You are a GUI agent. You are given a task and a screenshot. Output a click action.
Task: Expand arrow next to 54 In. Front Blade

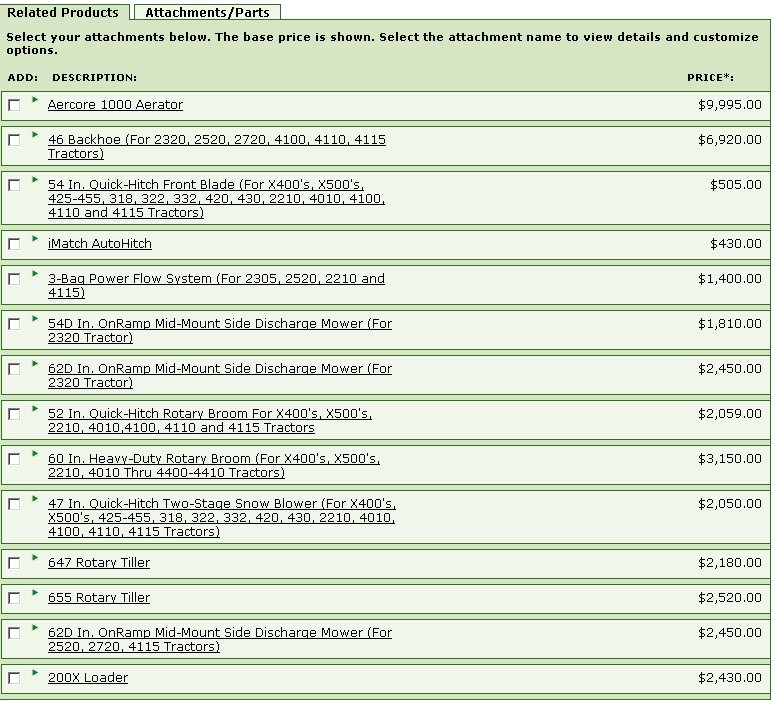pyautogui.click(x=35, y=179)
